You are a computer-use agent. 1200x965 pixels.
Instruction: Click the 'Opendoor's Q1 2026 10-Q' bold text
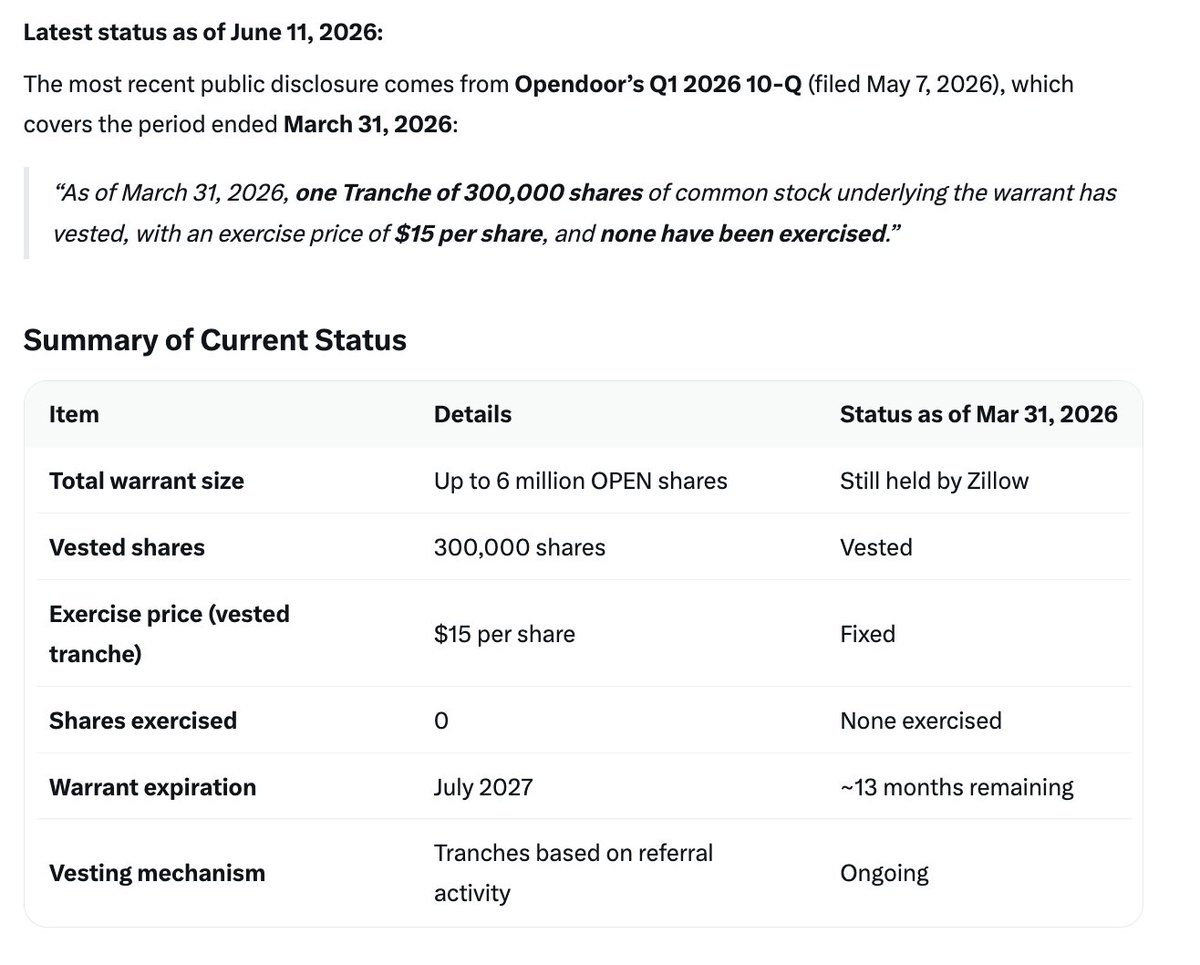657,84
